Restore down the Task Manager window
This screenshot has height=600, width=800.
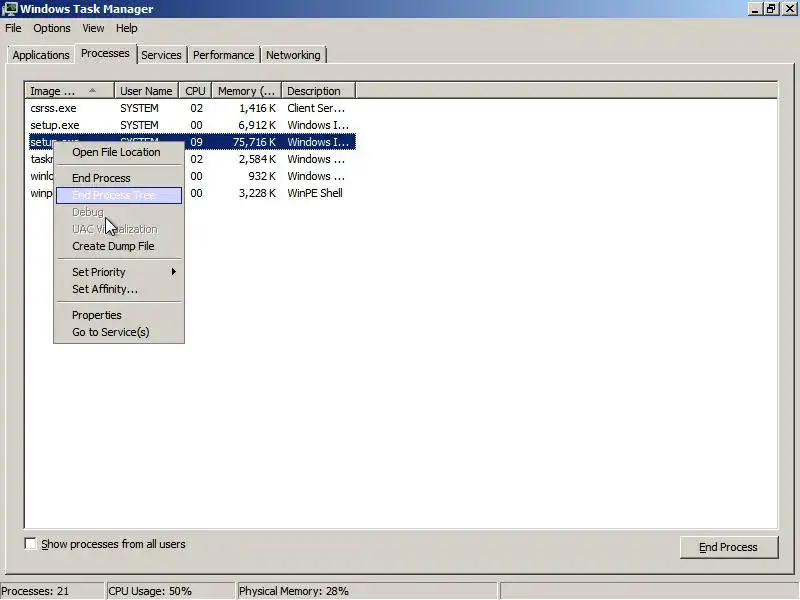[771, 9]
